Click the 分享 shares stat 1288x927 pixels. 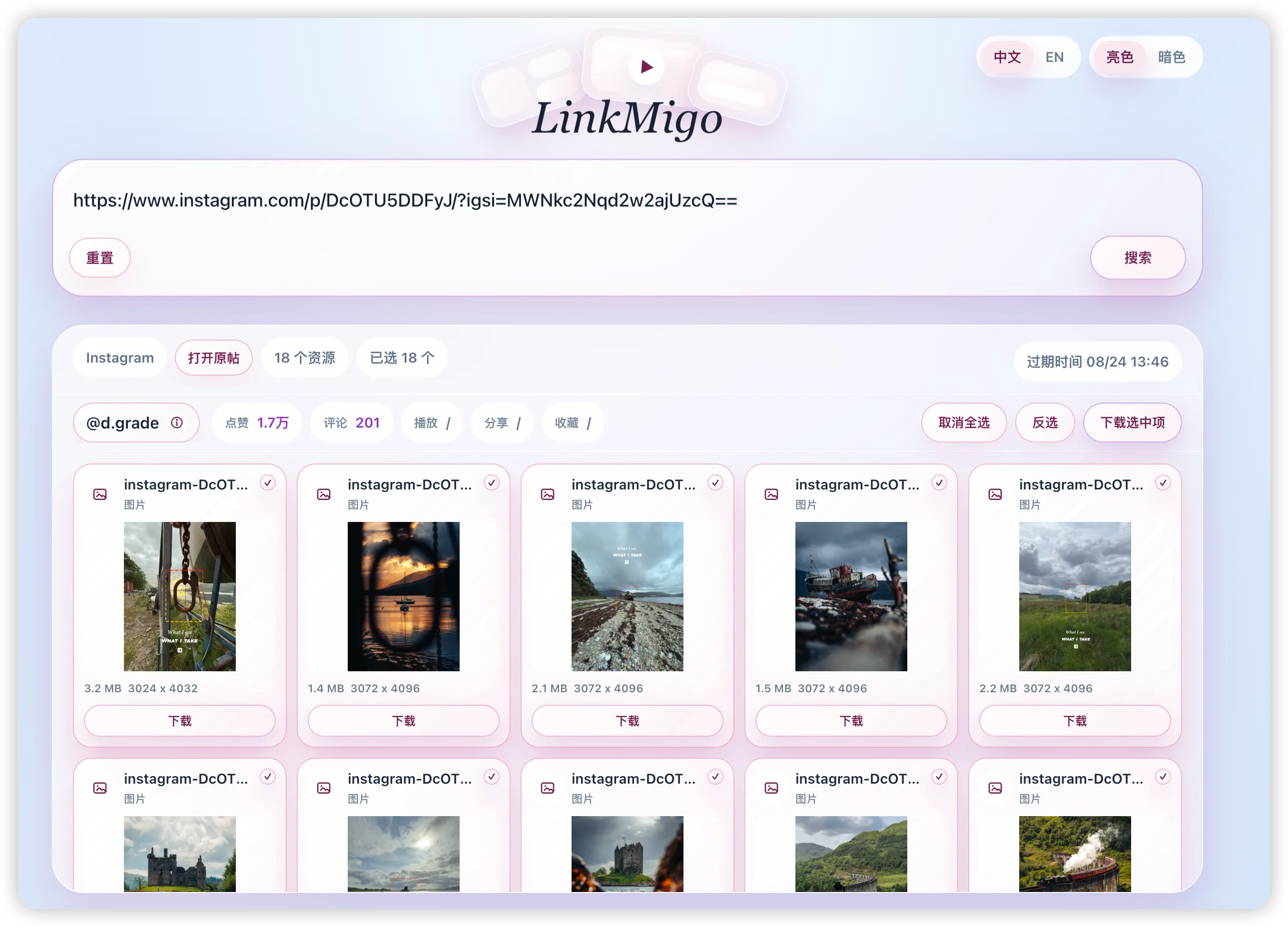click(502, 423)
